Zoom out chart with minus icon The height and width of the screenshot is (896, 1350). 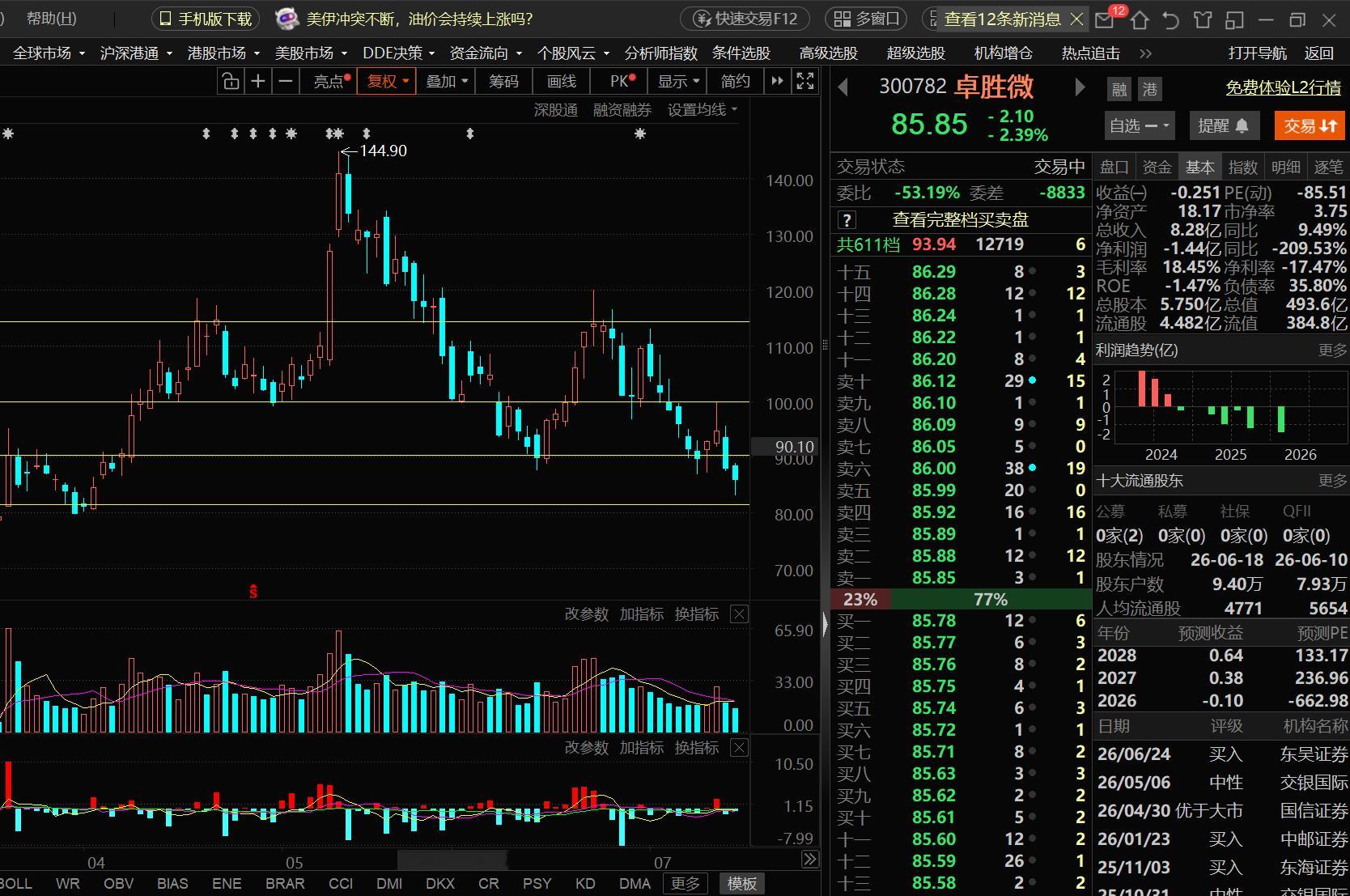pyautogui.click(x=286, y=81)
